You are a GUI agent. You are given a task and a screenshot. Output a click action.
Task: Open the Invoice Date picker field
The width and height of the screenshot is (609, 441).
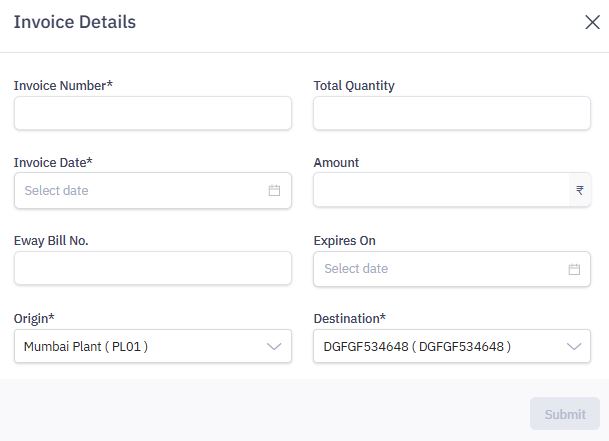140,190
